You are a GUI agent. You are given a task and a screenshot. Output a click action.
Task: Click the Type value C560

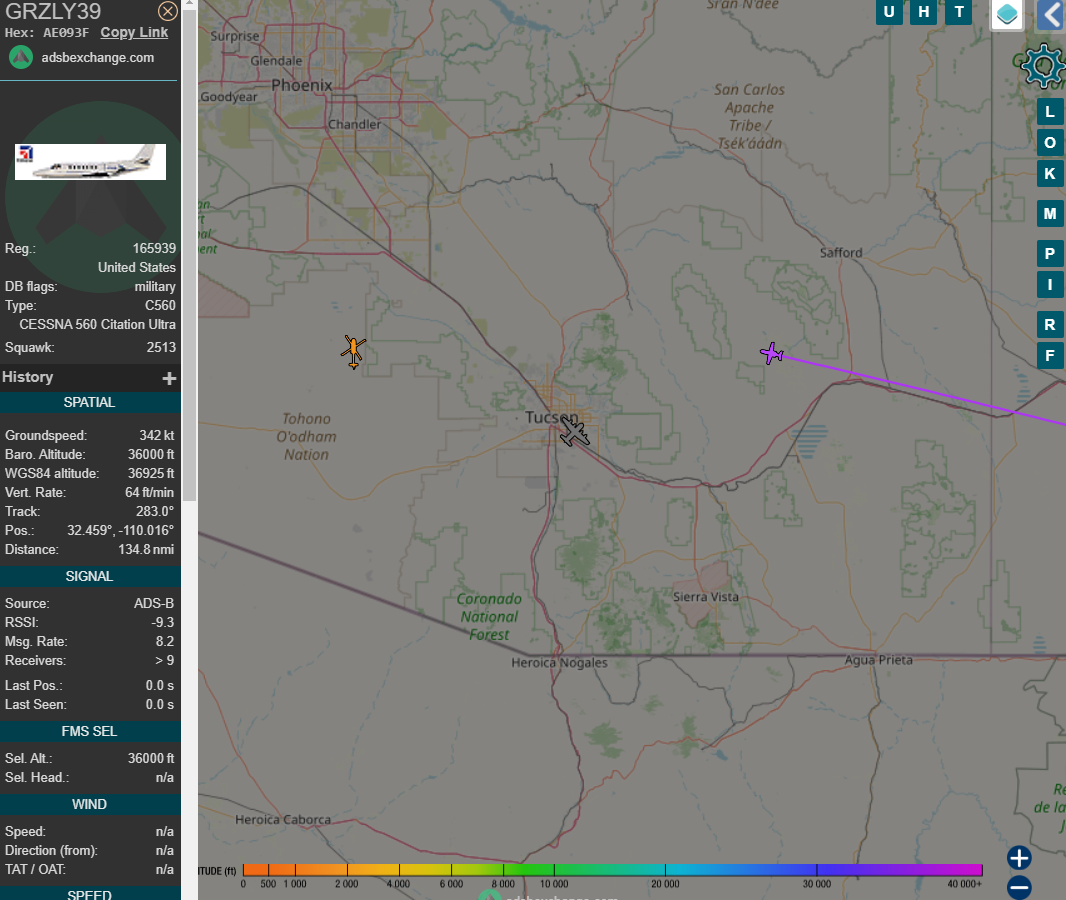(x=160, y=306)
